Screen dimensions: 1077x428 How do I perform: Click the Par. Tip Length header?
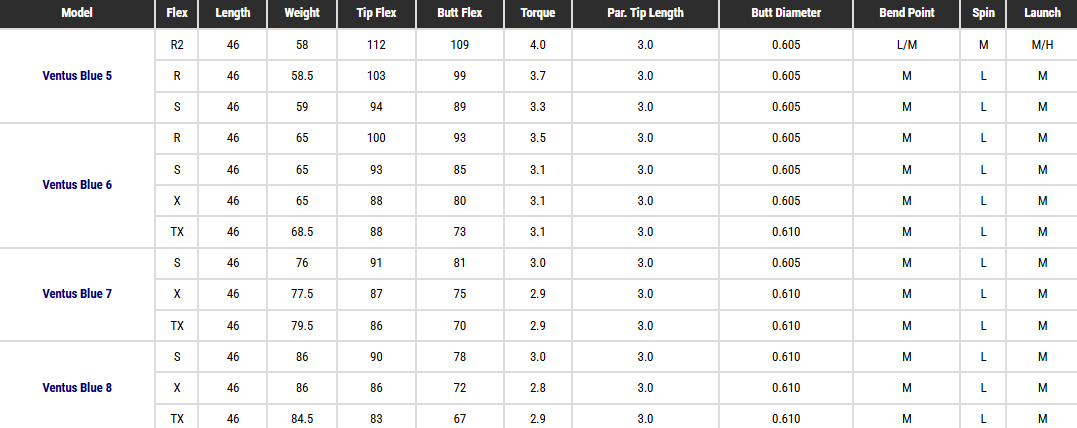[x=645, y=13]
